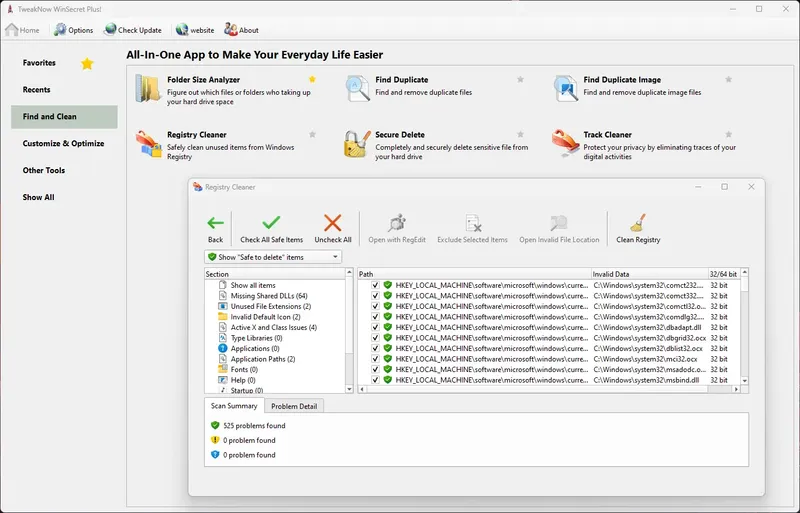
Task: Switch to the Problem Detail tab
Action: click(x=294, y=406)
